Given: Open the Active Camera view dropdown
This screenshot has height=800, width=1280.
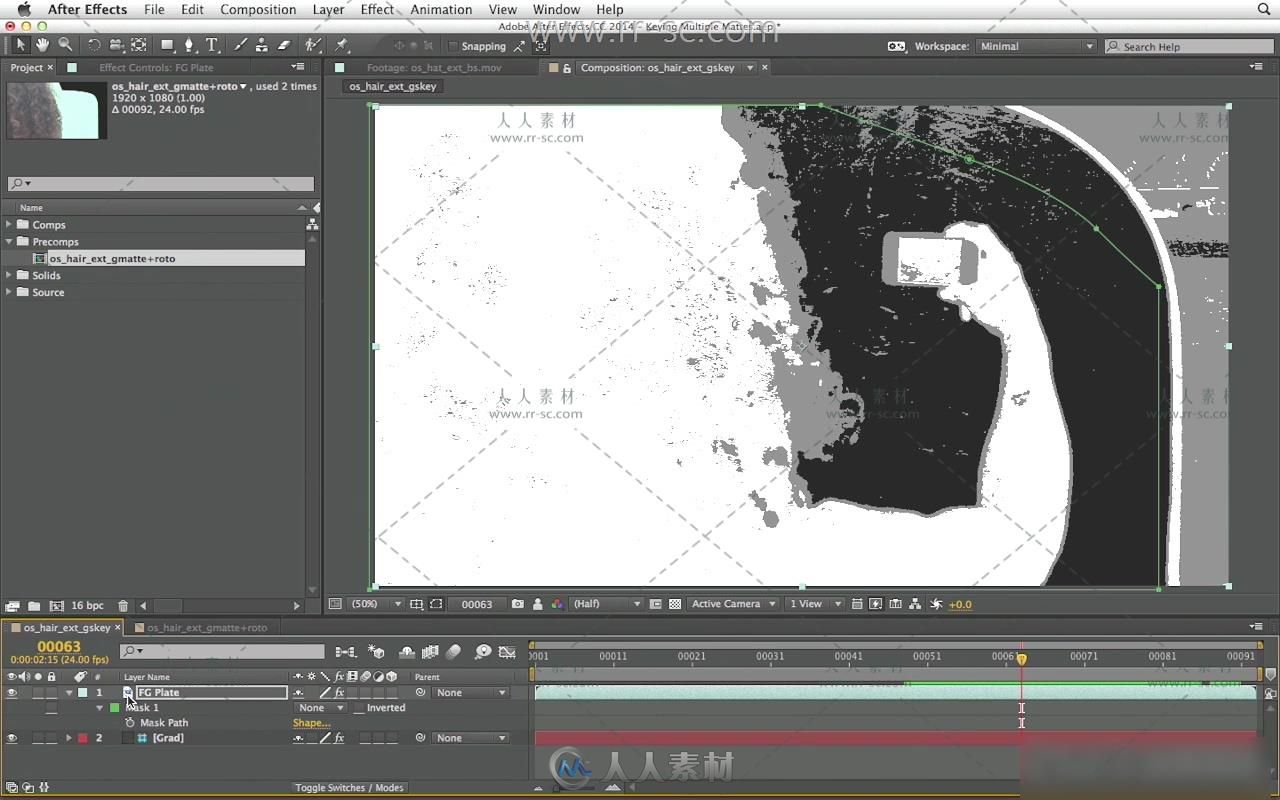Looking at the screenshot, I should click(734, 604).
